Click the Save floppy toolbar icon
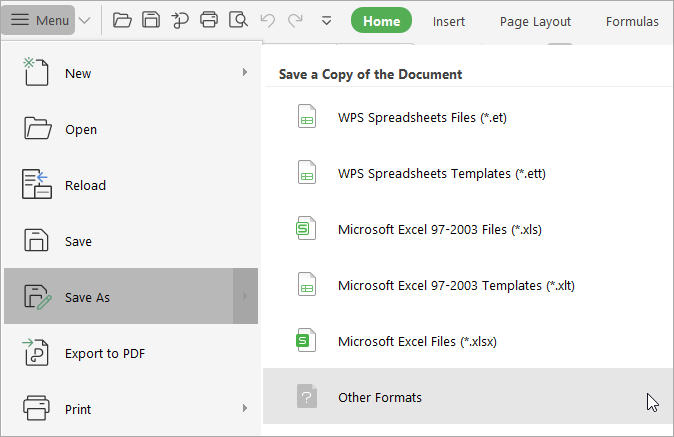This screenshot has width=674, height=437. point(151,20)
